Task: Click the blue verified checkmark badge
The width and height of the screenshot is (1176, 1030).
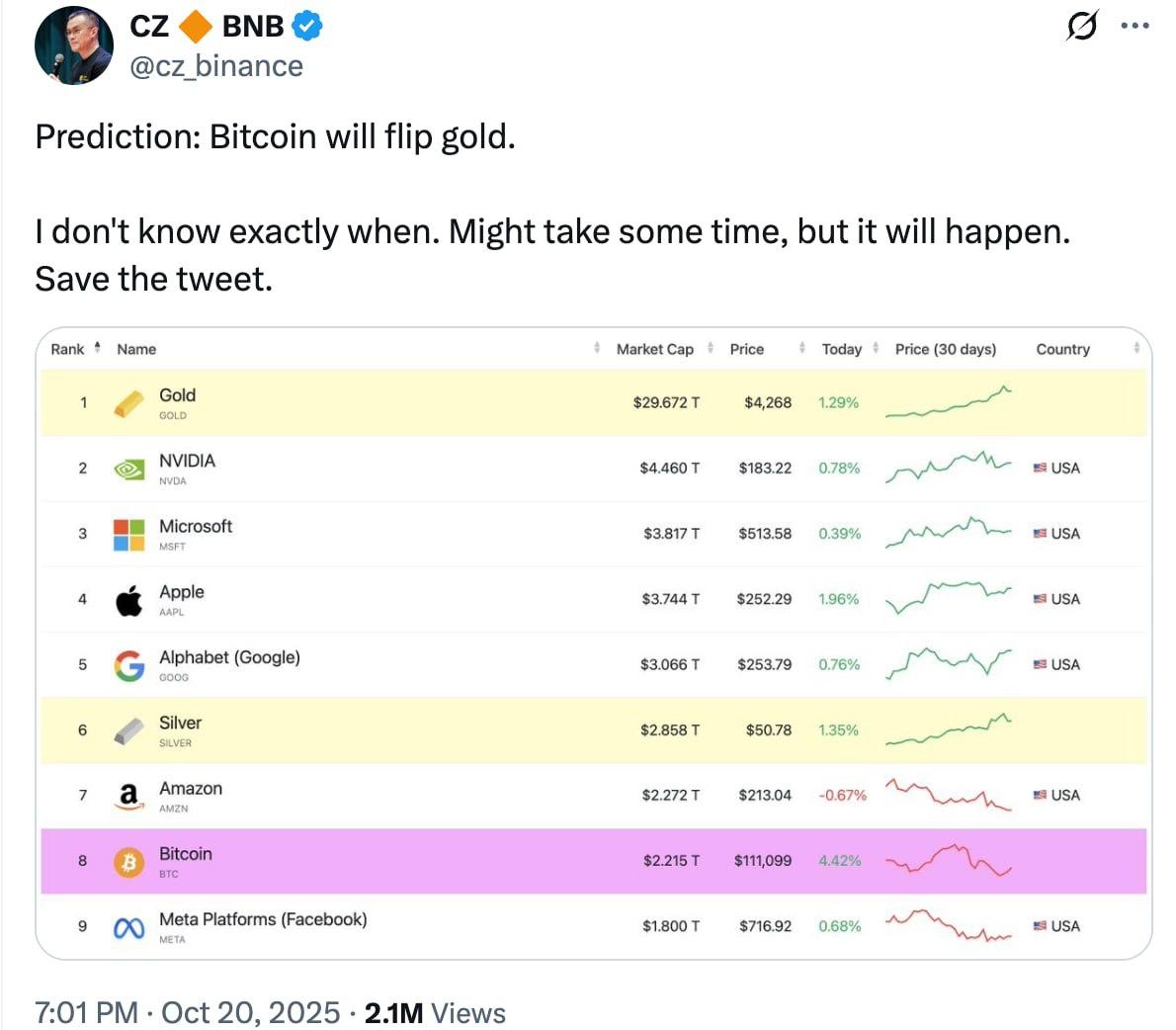Action: coord(308,26)
